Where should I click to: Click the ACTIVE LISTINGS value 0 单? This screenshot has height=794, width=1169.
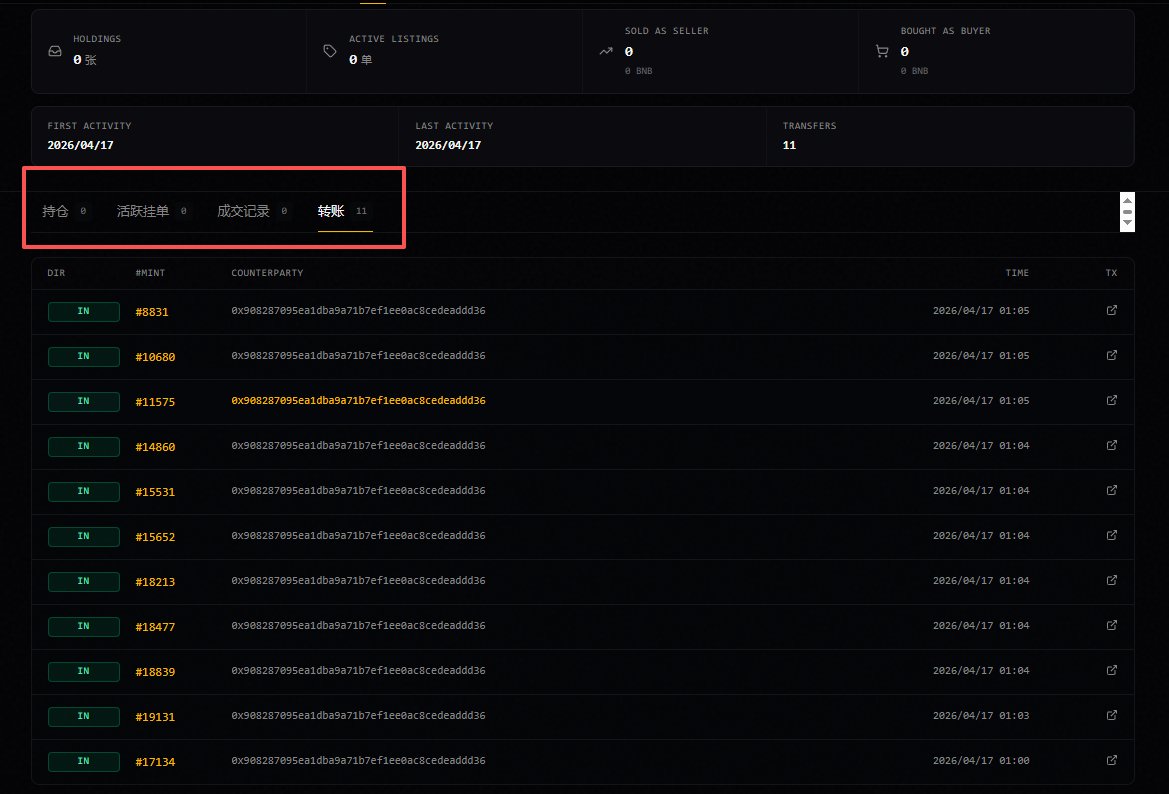pos(360,60)
